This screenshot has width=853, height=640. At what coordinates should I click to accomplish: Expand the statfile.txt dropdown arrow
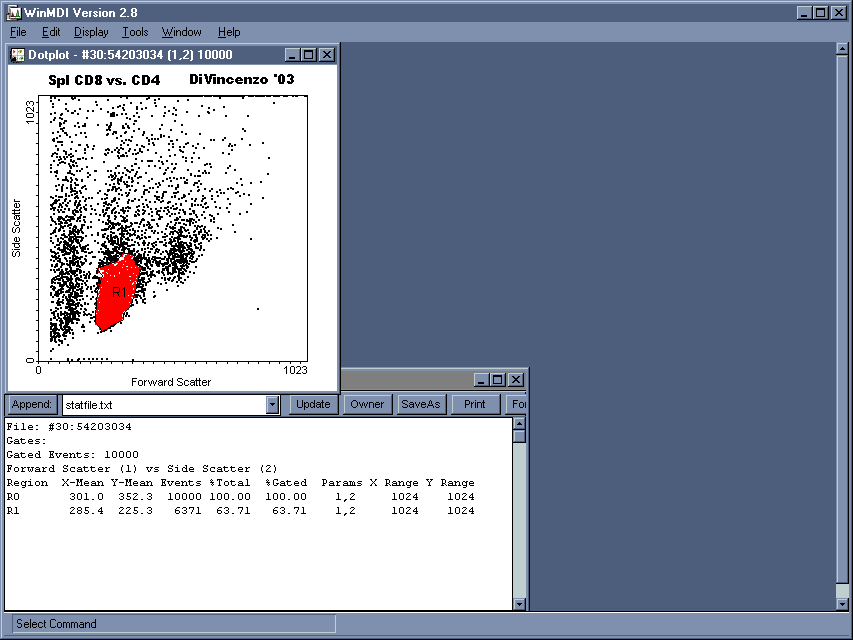[x=272, y=404]
